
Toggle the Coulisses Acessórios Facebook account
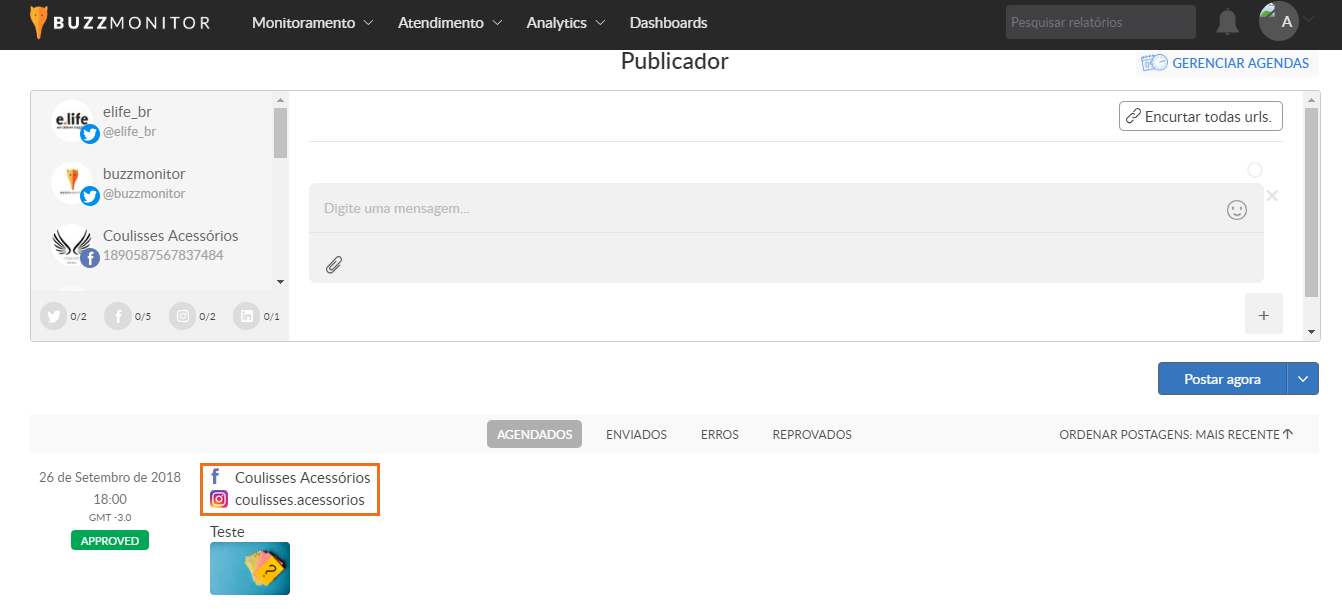[150, 245]
